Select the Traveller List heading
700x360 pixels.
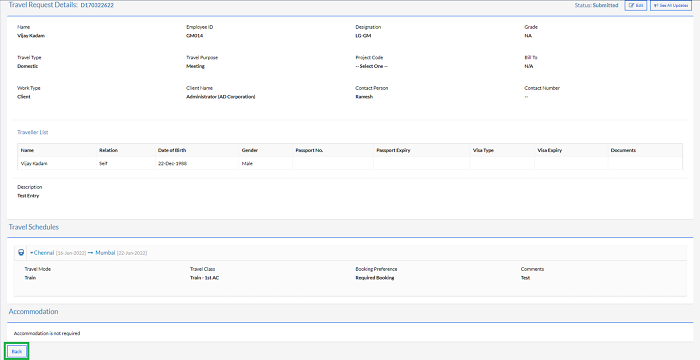point(33,132)
